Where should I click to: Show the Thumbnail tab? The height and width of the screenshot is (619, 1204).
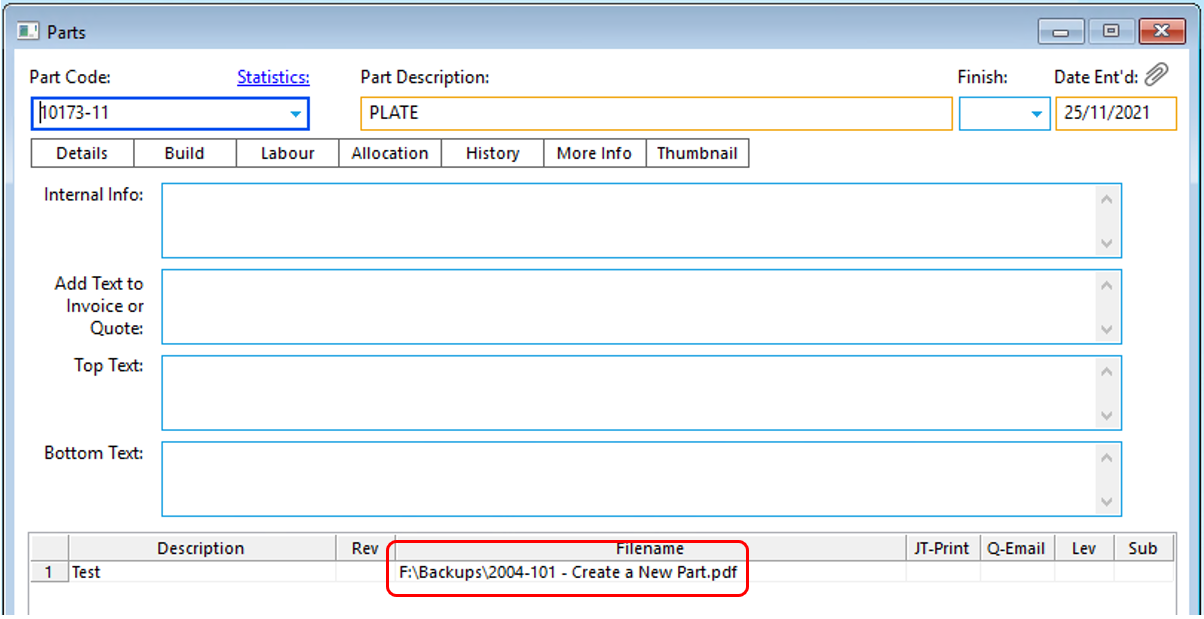697,153
